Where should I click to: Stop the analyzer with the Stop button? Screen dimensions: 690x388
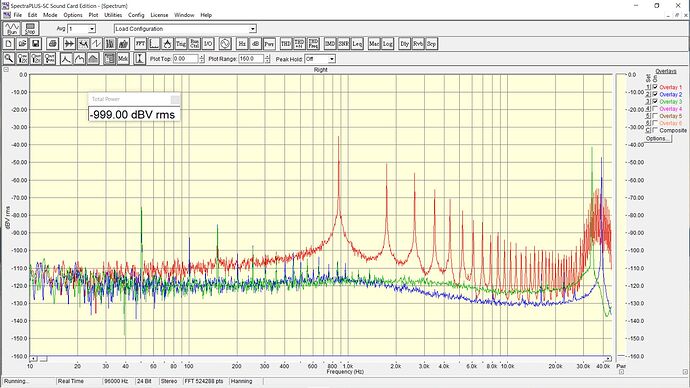click(x=30, y=29)
